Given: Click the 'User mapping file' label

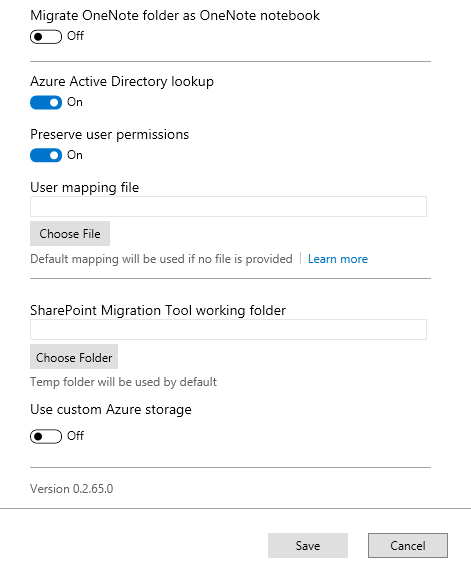Looking at the screenshot, I should pos(85,188).
